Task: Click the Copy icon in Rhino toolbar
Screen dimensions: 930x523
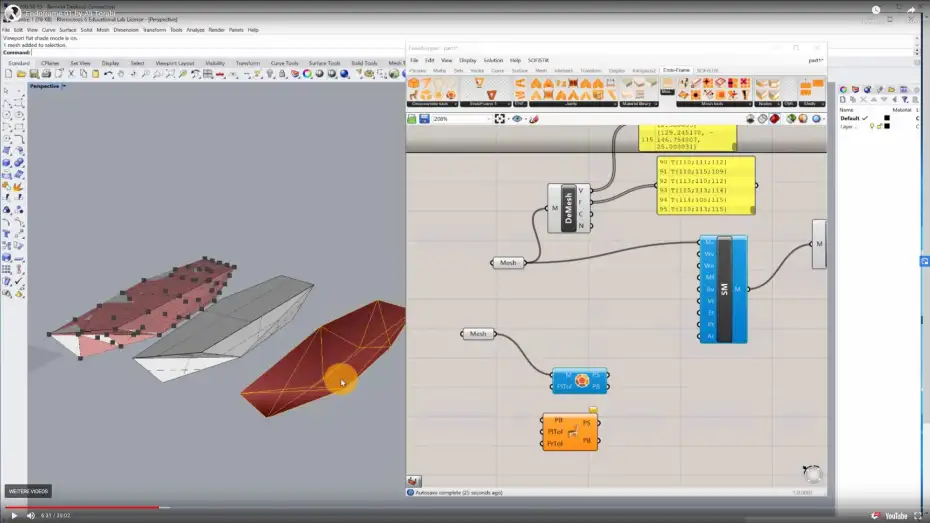Action: (x=84, y=74)
